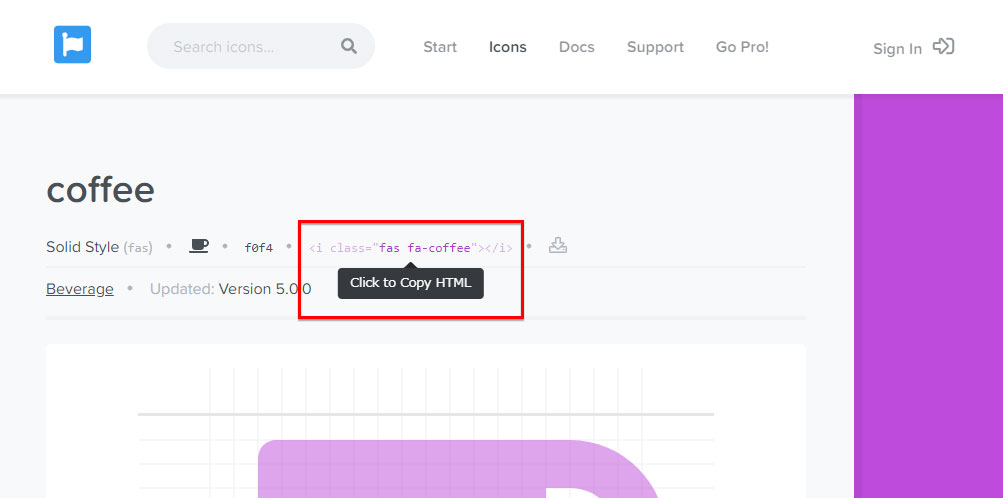Click the sign-in arrow icon
The image size is (1003, 498).
click(943, 46)
